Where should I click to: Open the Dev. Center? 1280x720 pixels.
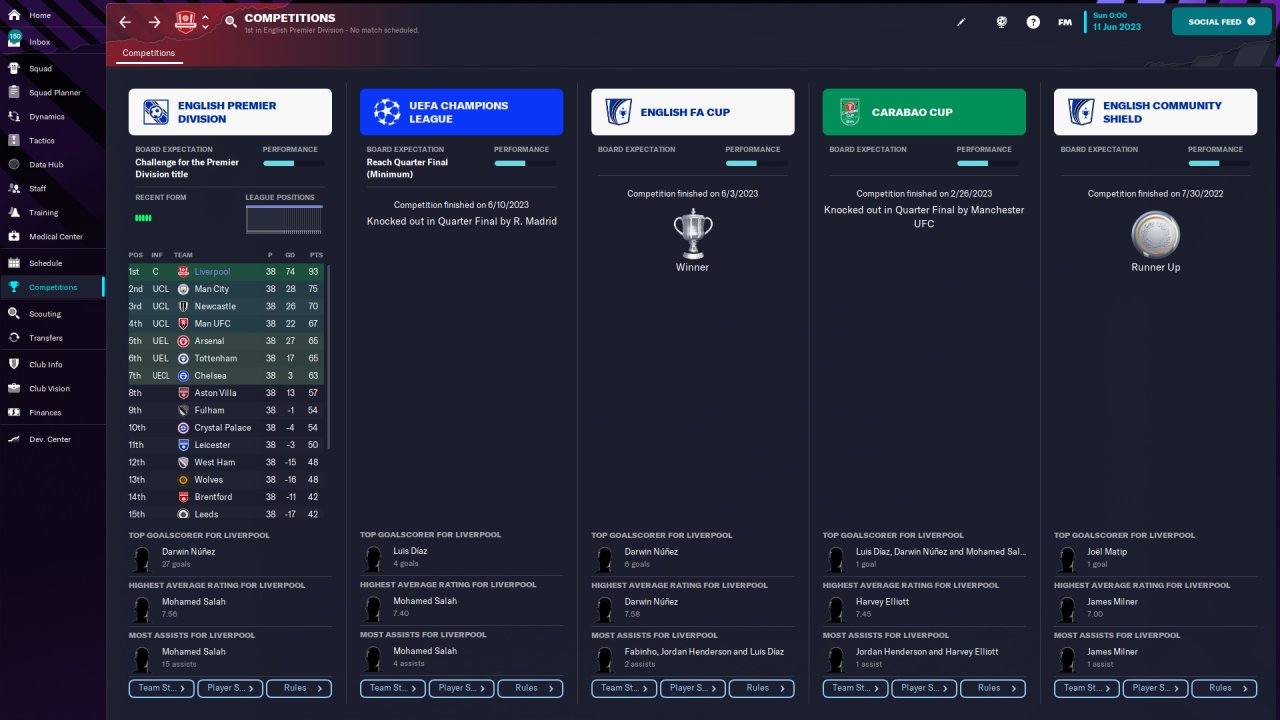tap(52, 440)
